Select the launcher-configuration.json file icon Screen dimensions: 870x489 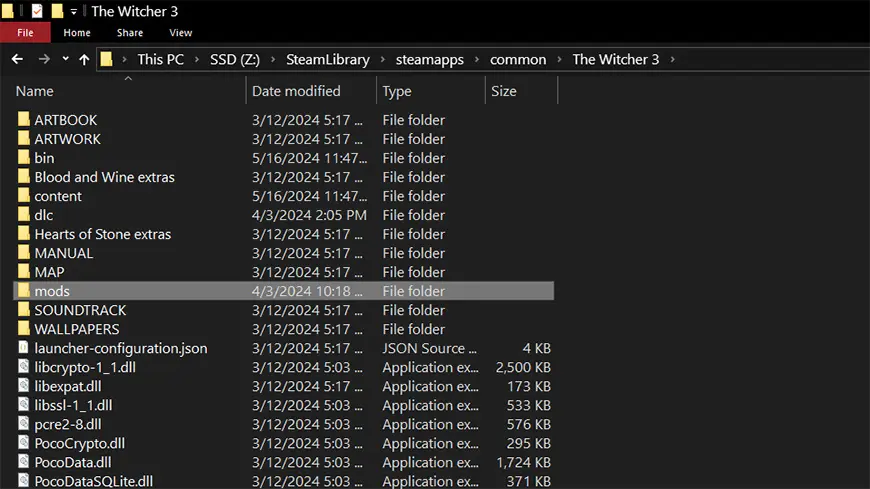click(x=25, y=348)
